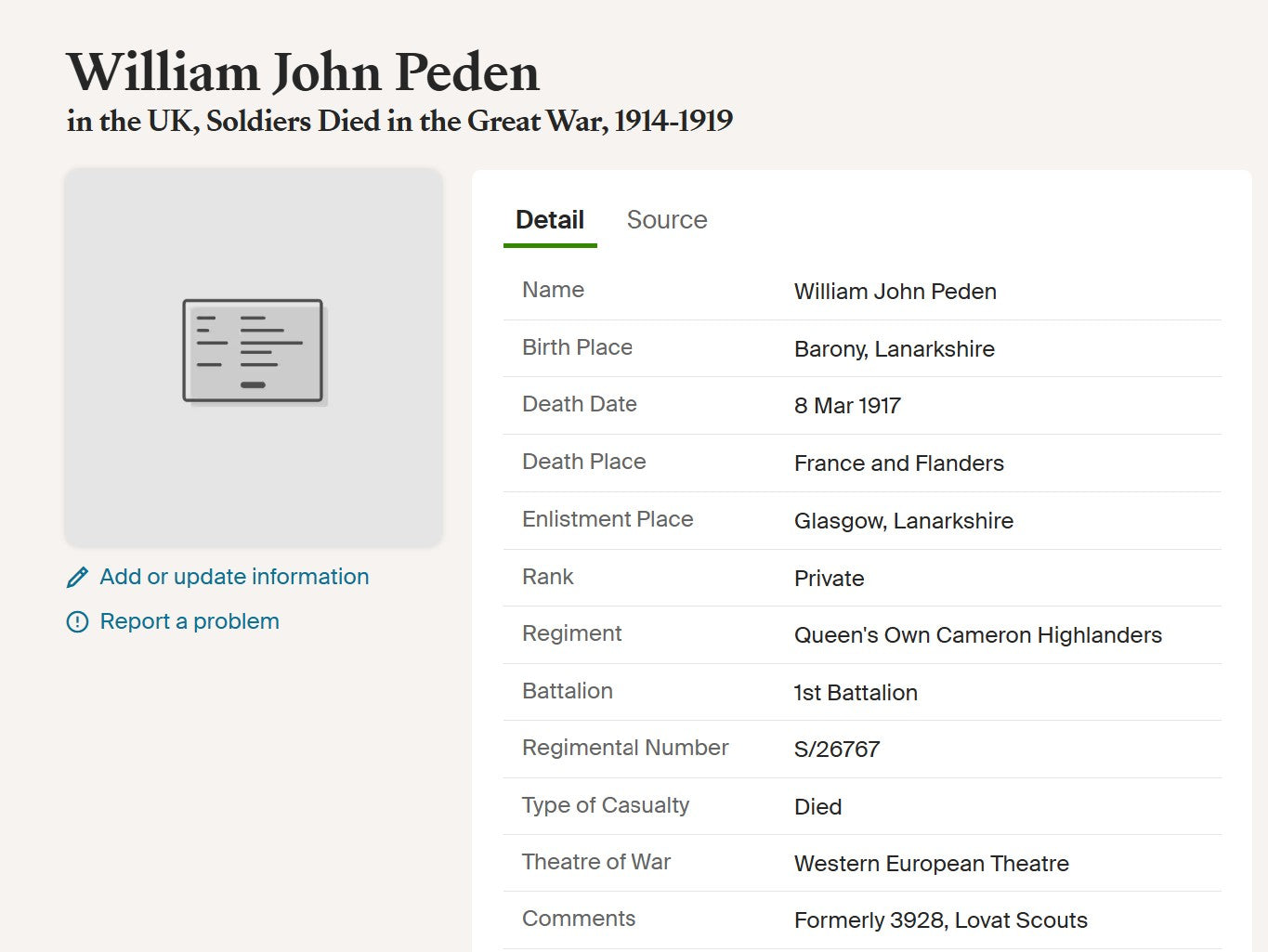This screenshot has width=1268, height=952.
Task: Click the Death Place value France and Flanders
Action: click(x=898, y=463)
